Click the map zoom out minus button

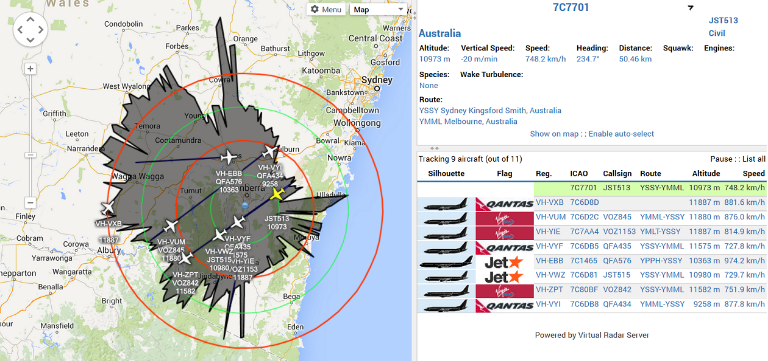click(30, 202)
